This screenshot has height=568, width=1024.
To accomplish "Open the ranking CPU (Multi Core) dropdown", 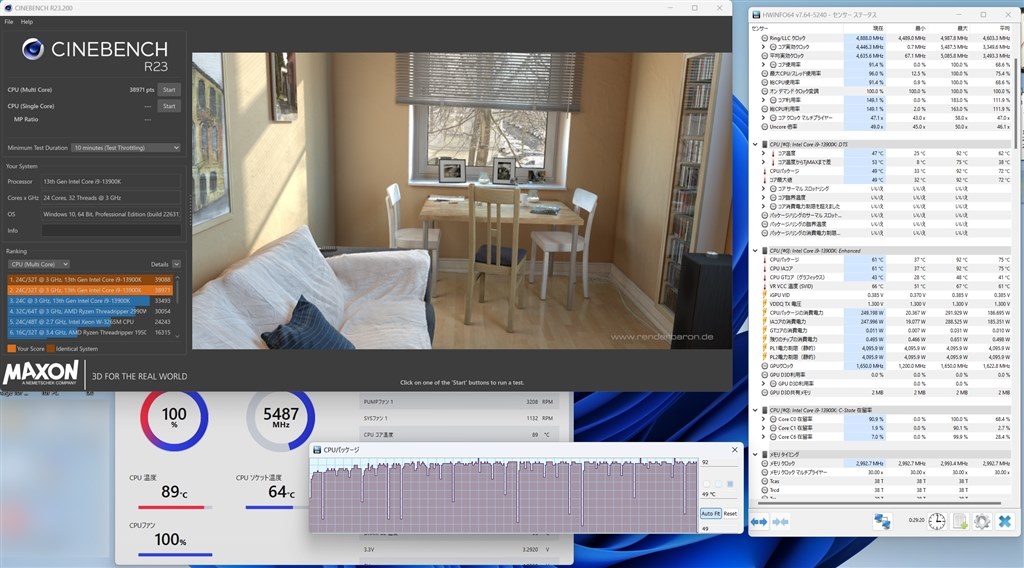I will (x=39, y=264).
